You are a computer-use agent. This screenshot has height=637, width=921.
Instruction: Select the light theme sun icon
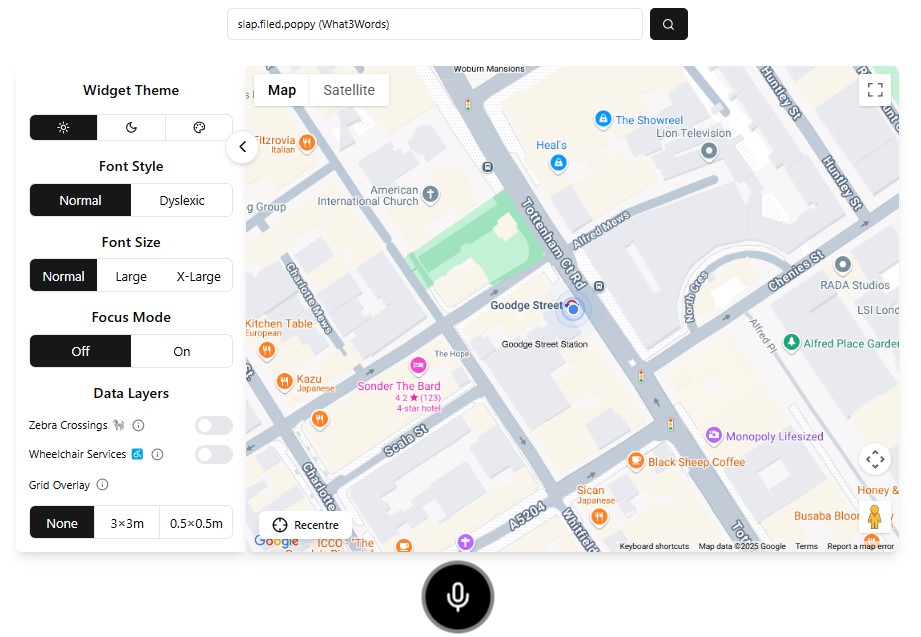point(63,128)
